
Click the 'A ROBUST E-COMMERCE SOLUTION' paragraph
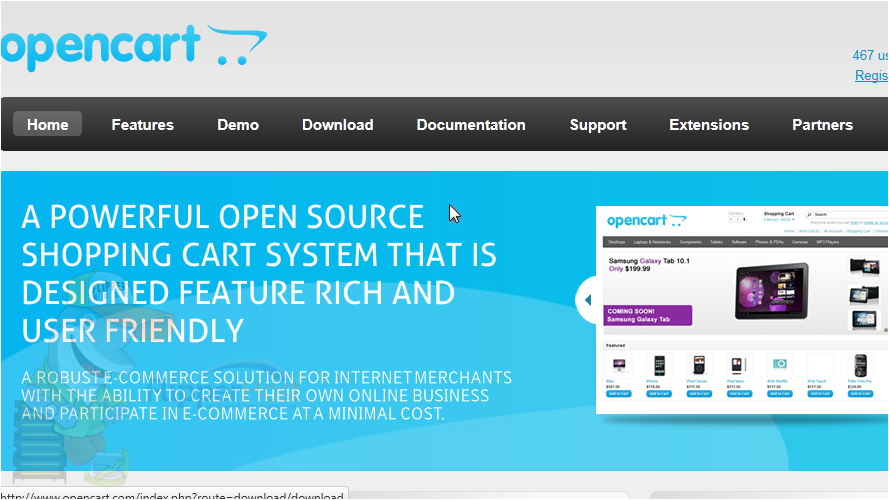(266, 395)
